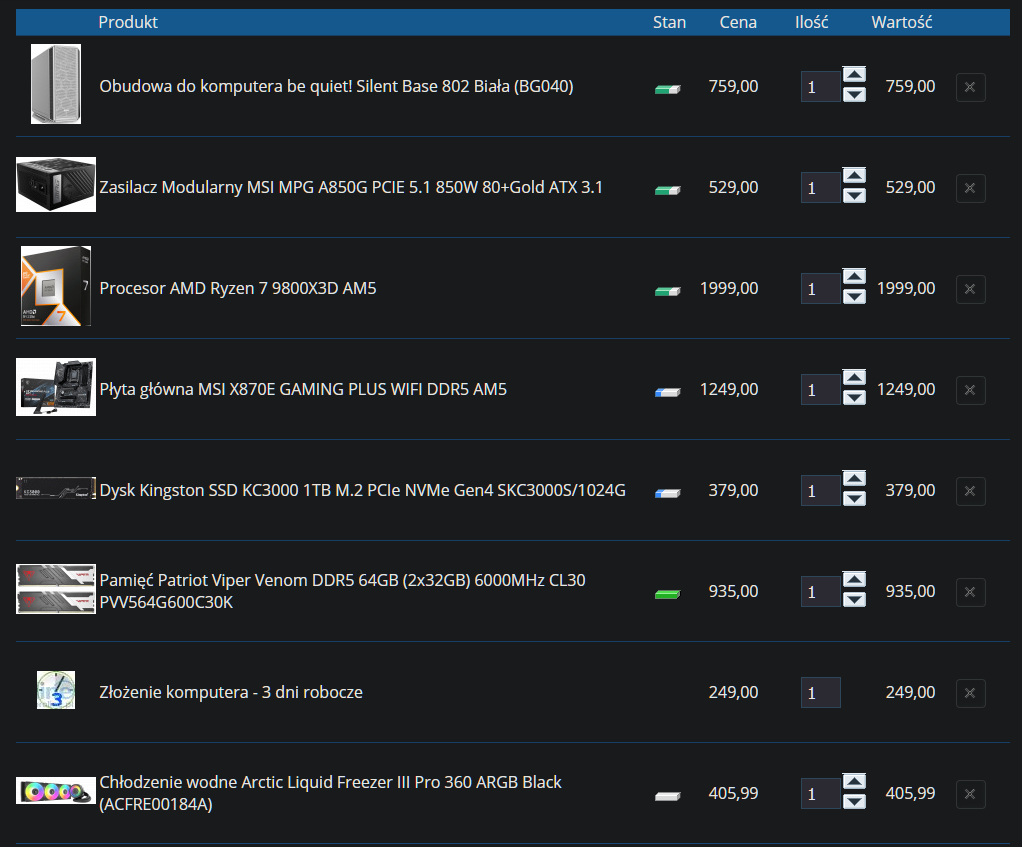Increase quantity of Patriot Viper Venom memory
Viewport: 1022px width, 847px height.
click(x=854, y=580)
